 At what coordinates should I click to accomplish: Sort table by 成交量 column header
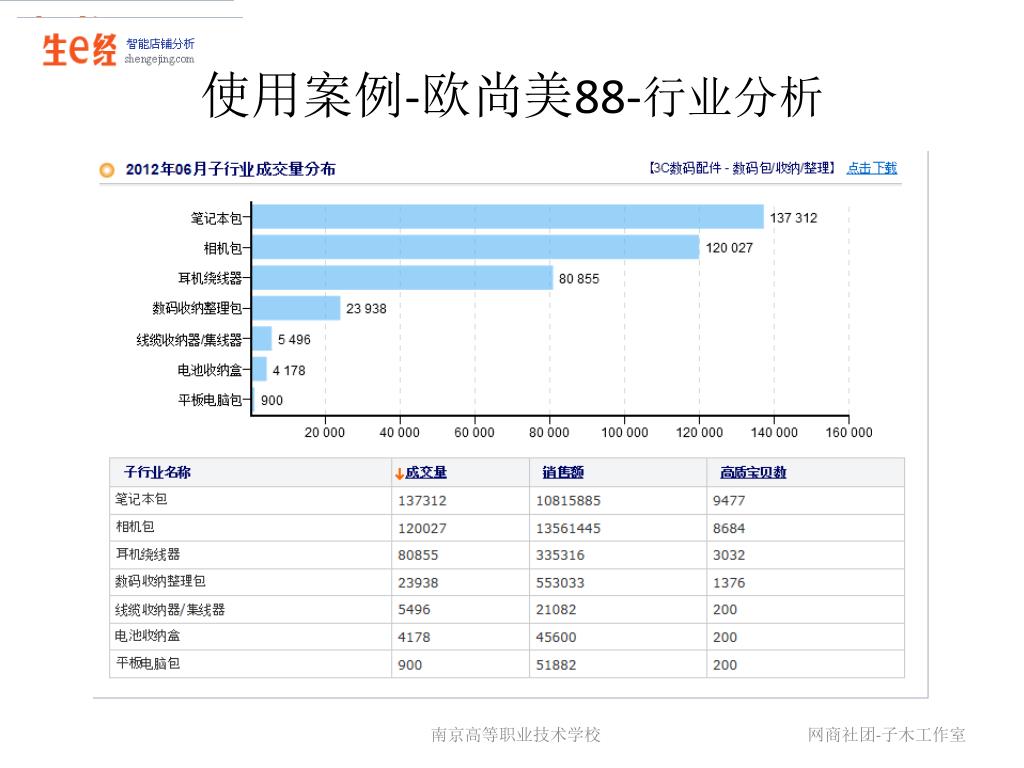426,472
